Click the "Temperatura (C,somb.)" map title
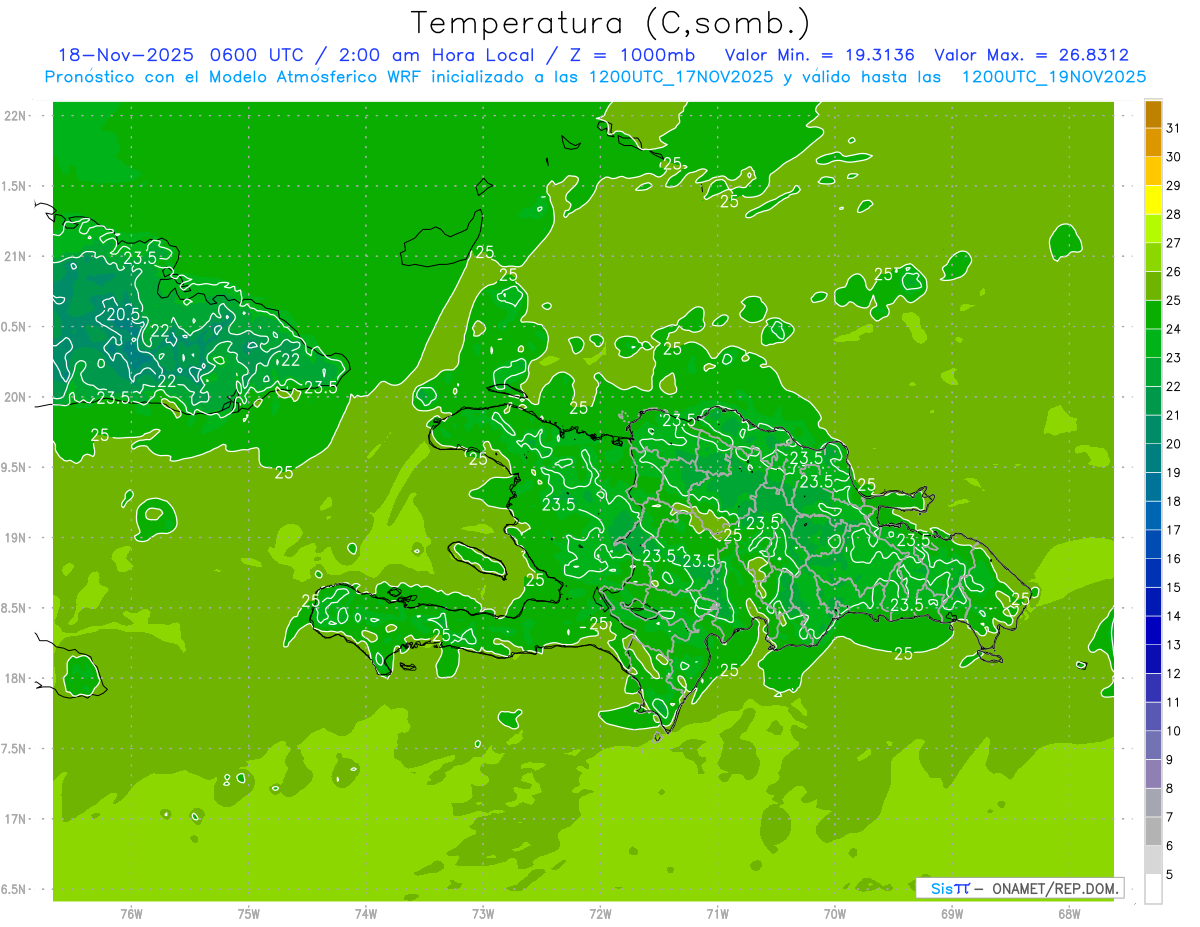The width and height of the screenshot is (1200, 927). pos(610,23)
